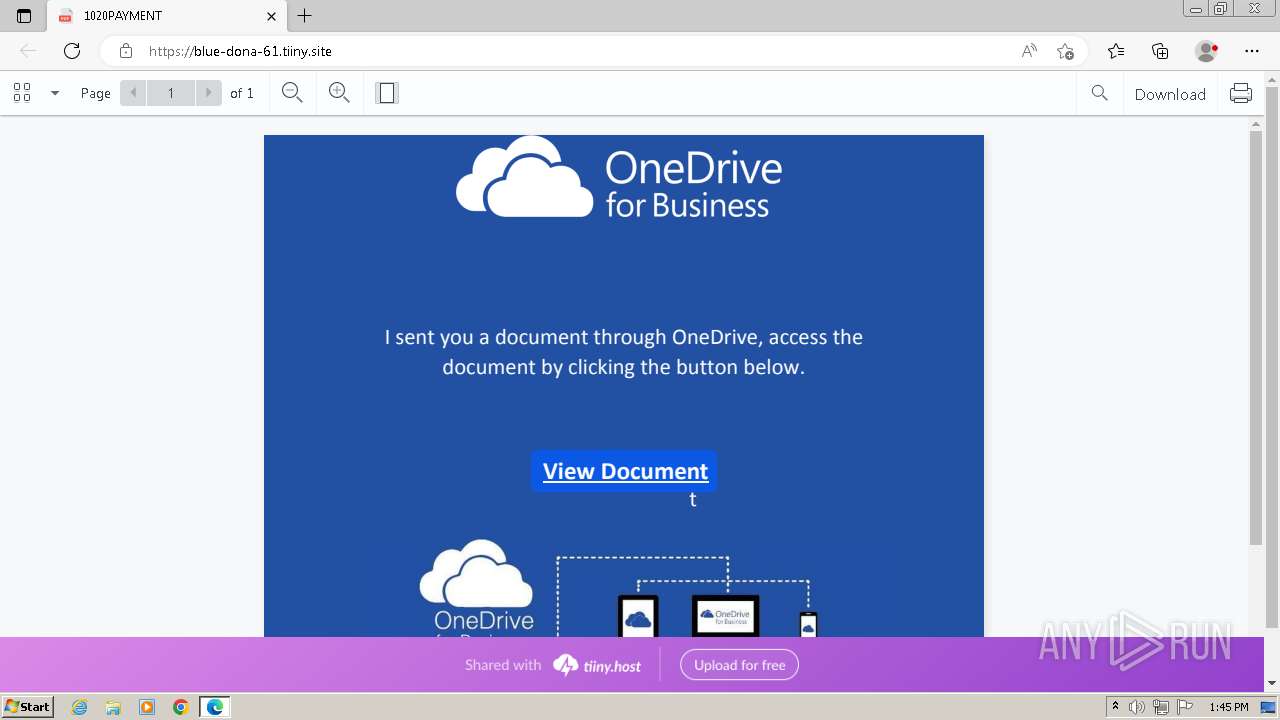Screen dimensions: 1280x720
Task: Close the 1020PAYMENT tab
Action: pos(272,16)
